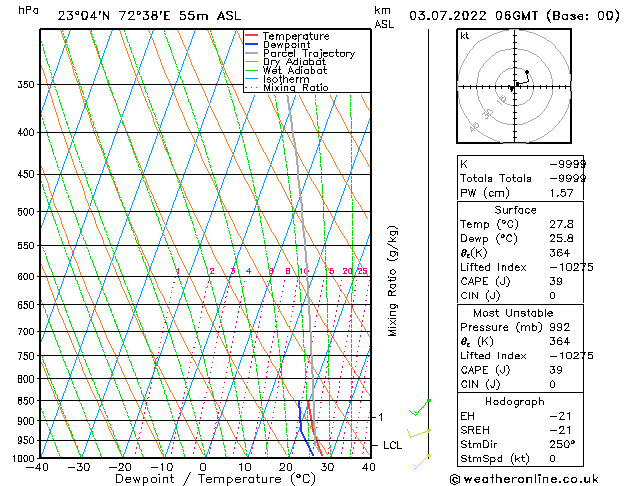Click the LCL marker label
Image resolution: width=629 pixels, height=486 pixels.
392,446
